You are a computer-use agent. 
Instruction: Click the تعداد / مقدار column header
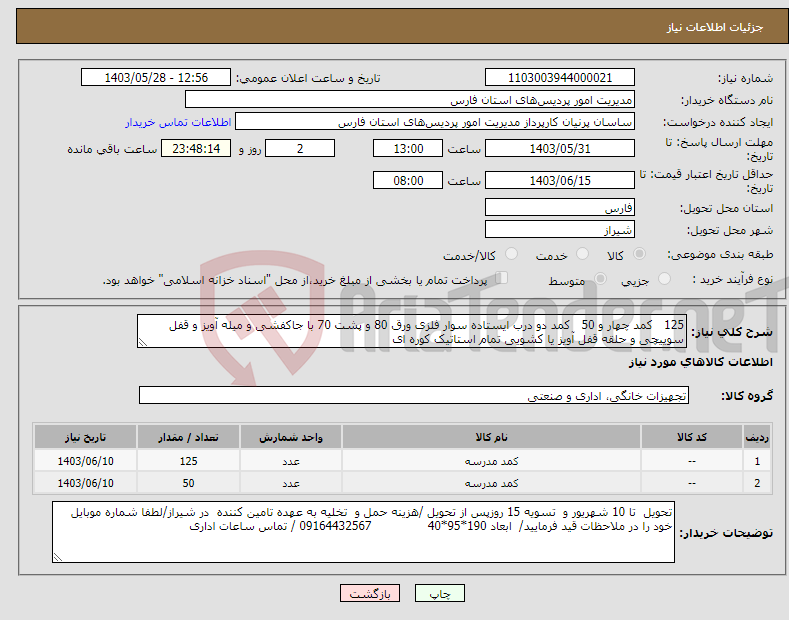coord(188,437)
